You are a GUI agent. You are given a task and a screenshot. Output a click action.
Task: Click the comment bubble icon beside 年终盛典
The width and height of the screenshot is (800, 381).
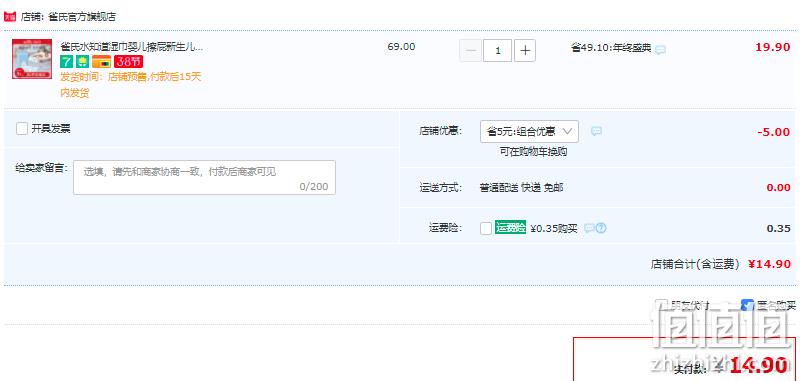pos(660,50)
